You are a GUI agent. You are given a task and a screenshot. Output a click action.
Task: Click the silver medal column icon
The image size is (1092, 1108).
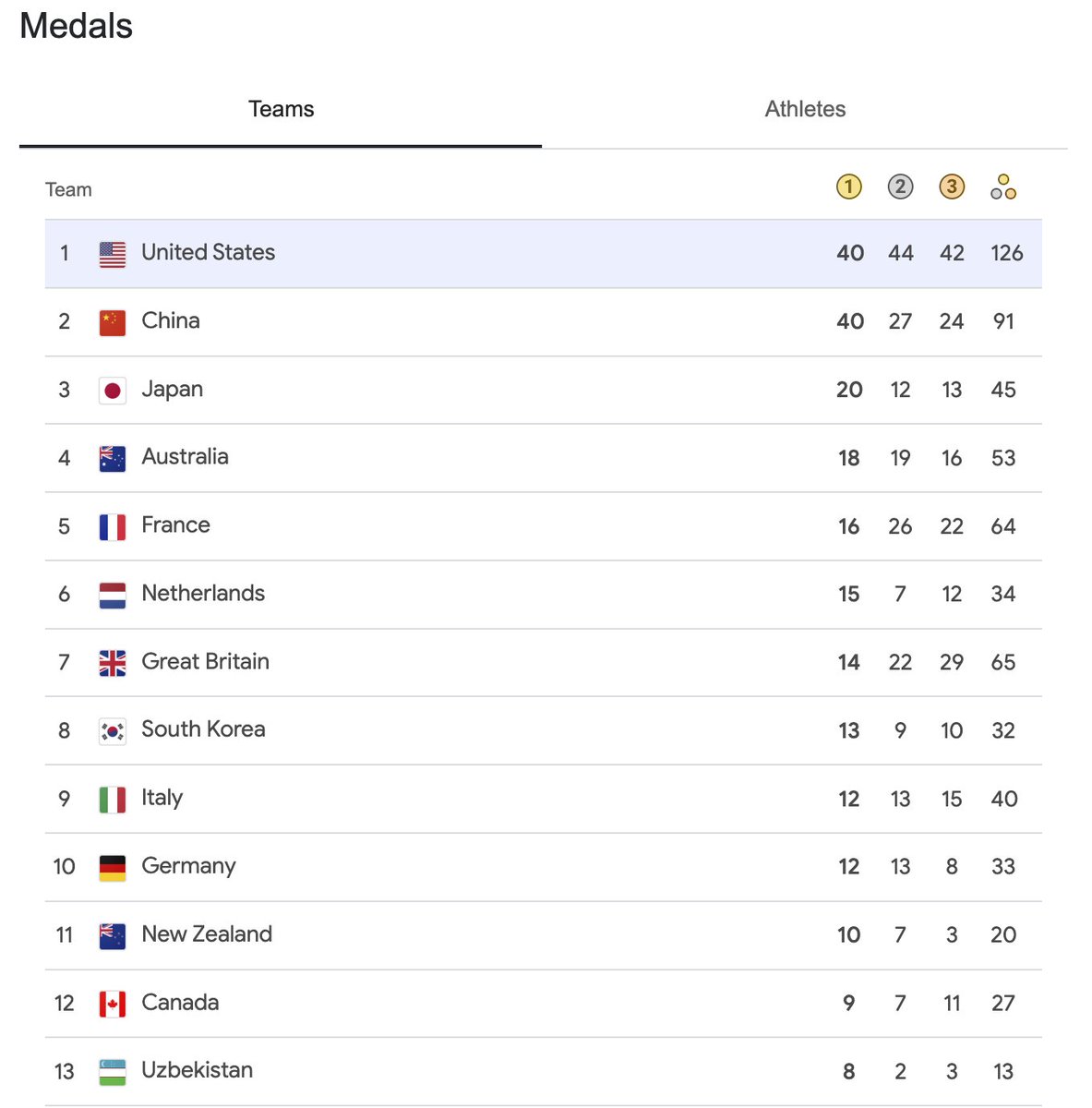(x=900, y=187)
